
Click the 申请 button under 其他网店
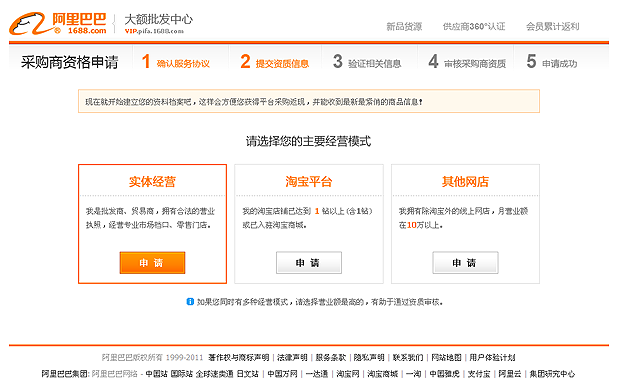[x=465, y=263]
